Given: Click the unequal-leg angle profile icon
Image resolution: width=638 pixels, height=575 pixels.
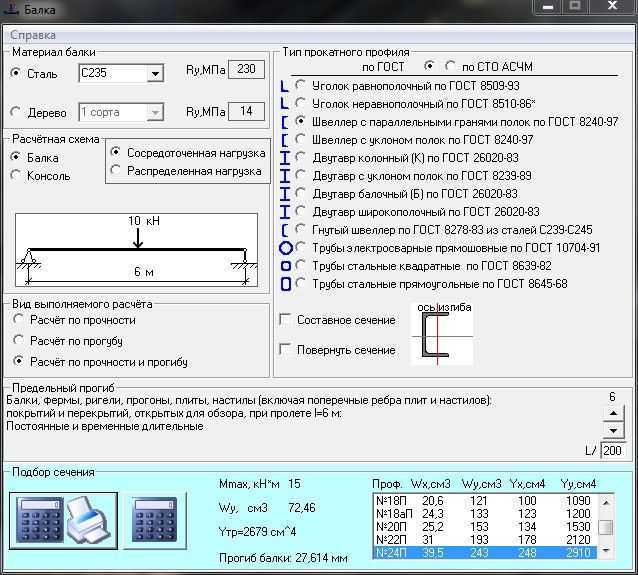Looking at the screenshot, I should pyautogui.click(x=285, y=104).
